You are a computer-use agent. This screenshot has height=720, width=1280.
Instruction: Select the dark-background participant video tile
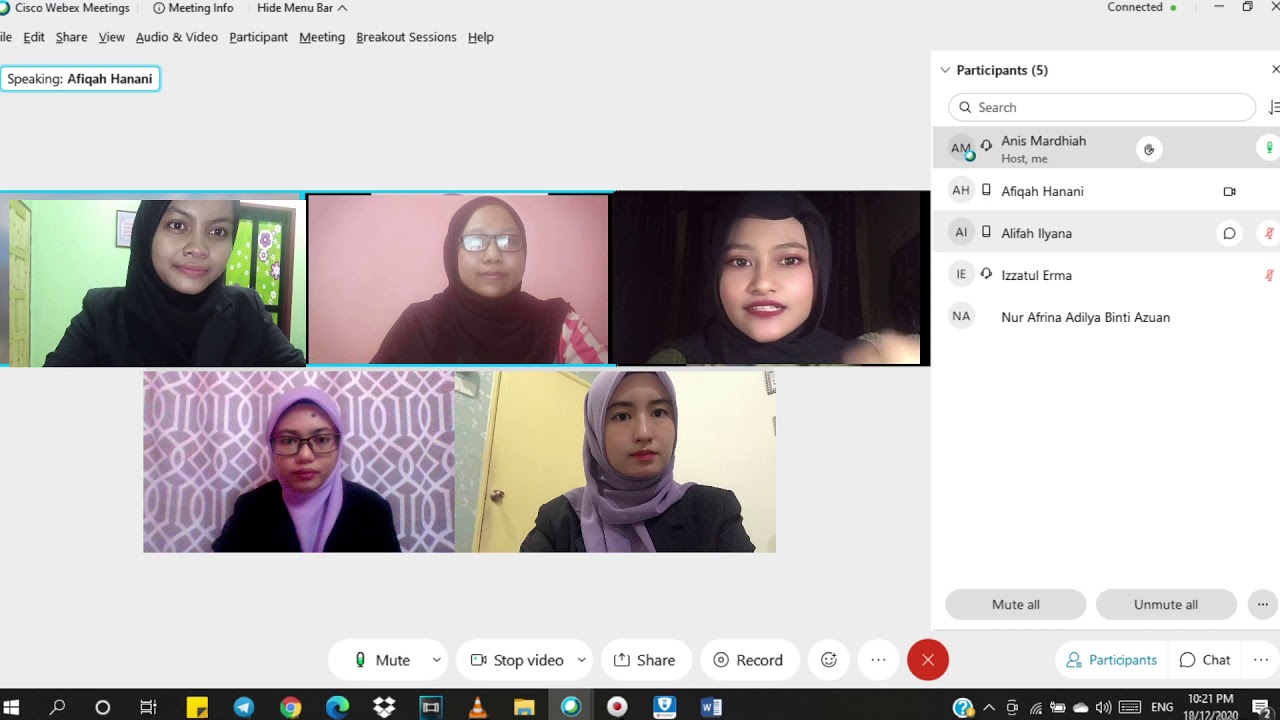pos(771,279)
